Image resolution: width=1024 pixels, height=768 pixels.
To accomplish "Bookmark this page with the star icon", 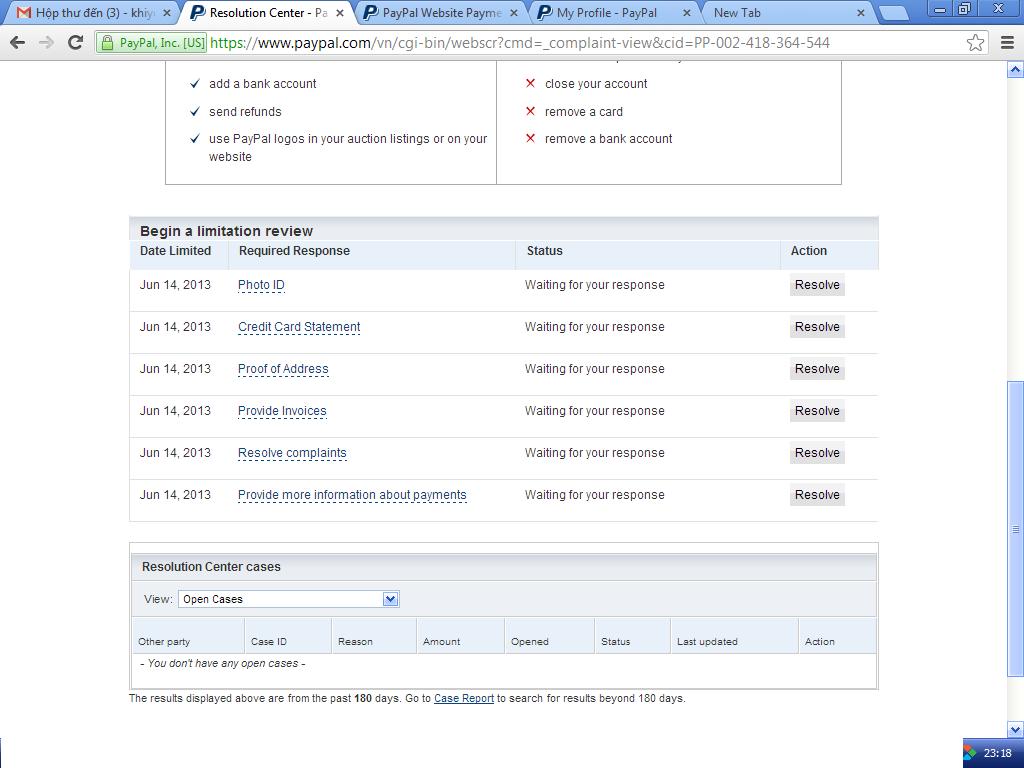I will [x=975, y=43].
